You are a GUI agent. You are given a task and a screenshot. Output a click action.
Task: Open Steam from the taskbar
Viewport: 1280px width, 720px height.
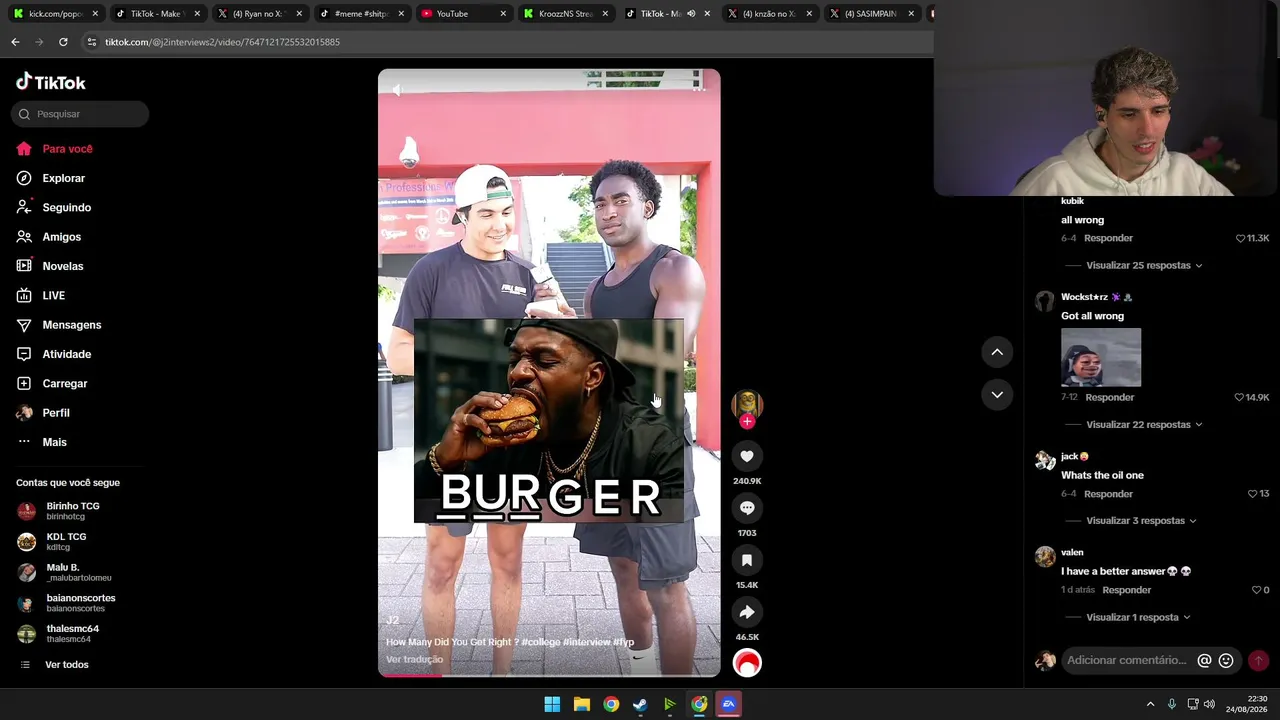pyautogui.click(x=640, y=704)
